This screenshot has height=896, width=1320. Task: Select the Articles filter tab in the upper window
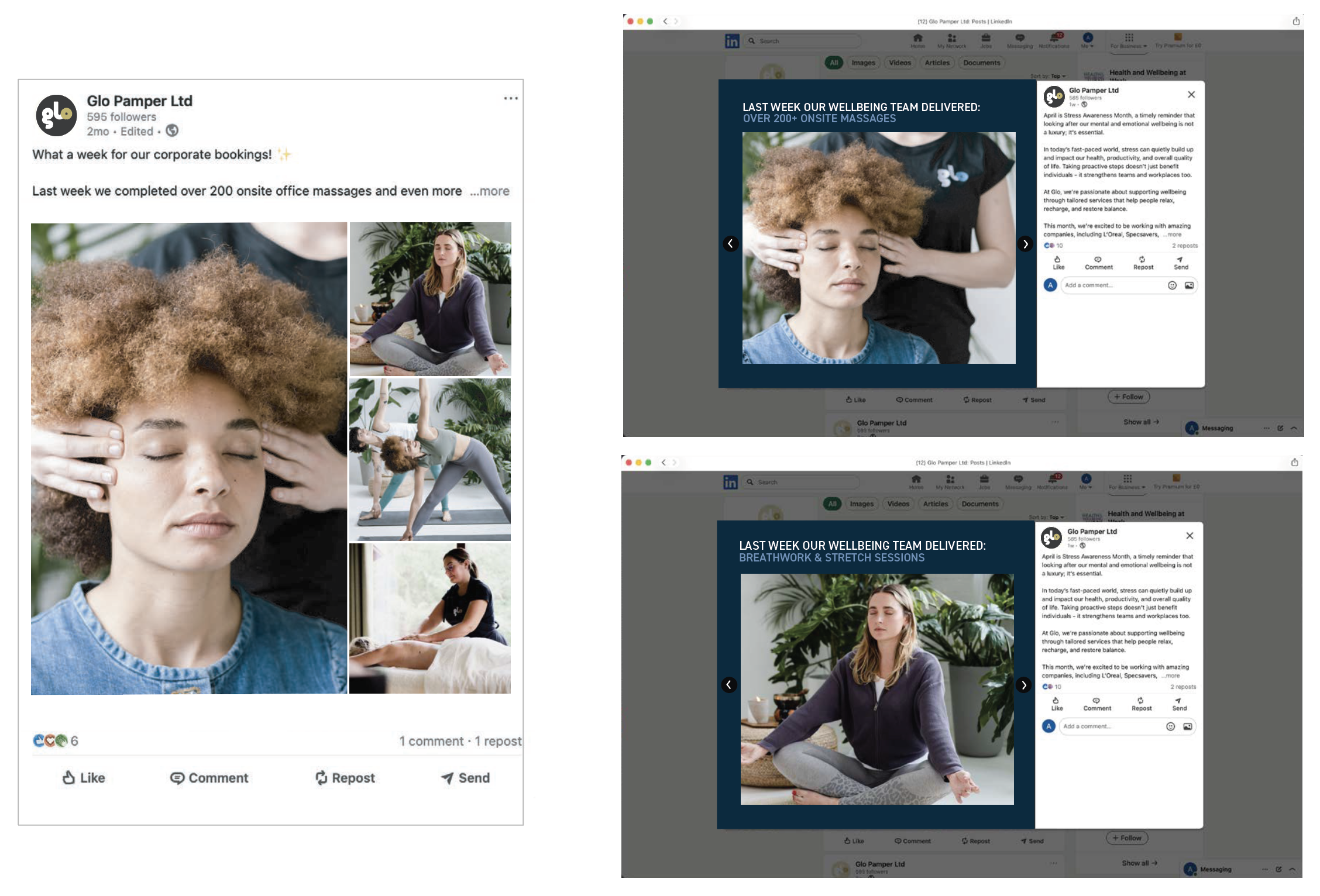(x=937, y=63)
